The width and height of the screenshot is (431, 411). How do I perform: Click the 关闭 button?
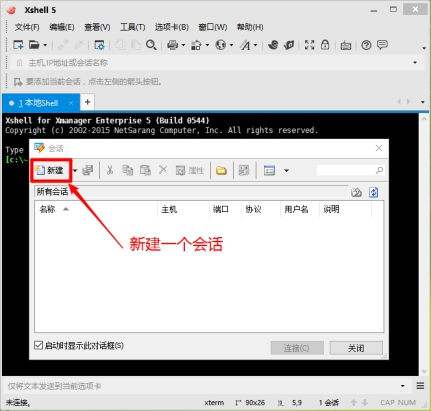pos(356,348)
